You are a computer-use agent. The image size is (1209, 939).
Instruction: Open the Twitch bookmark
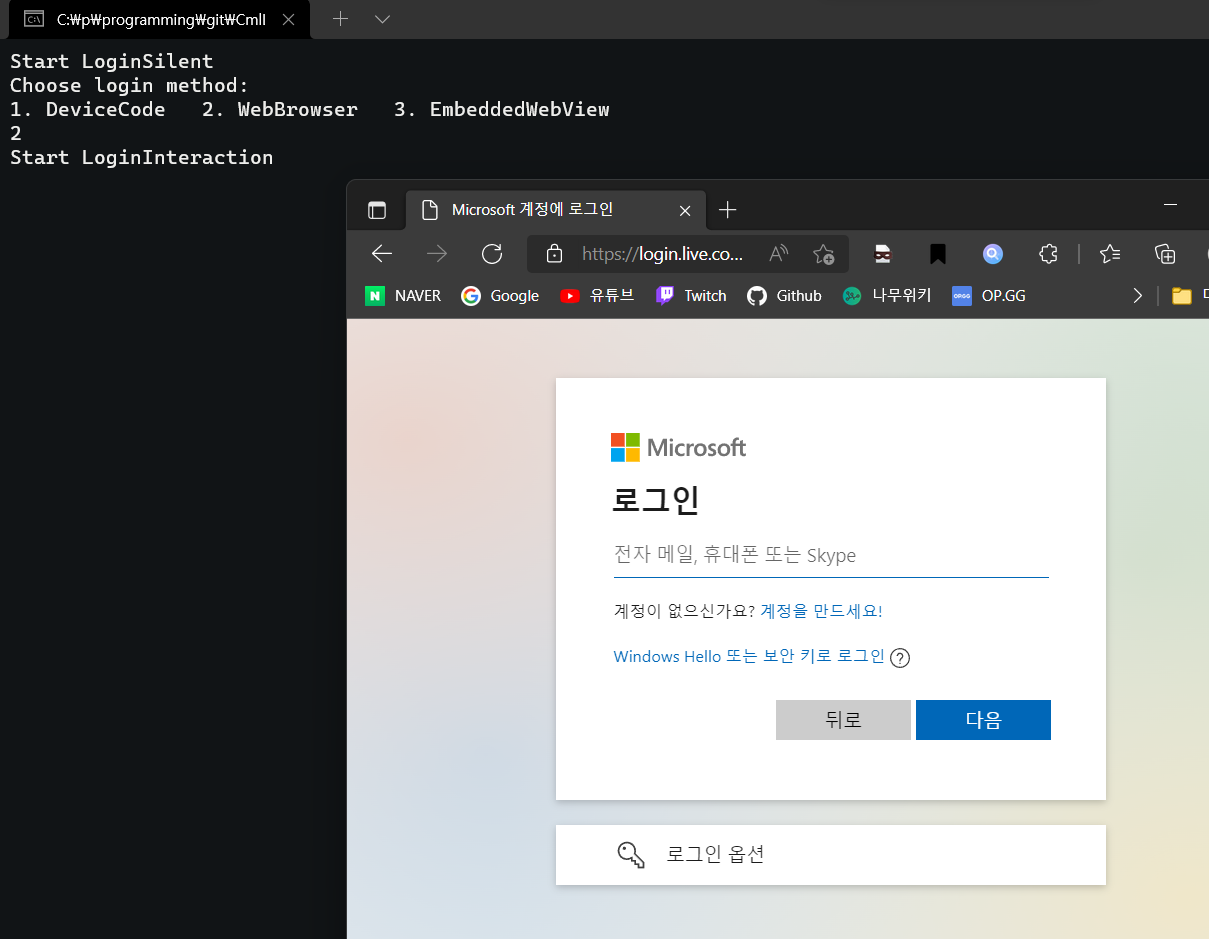coord(691,296)
